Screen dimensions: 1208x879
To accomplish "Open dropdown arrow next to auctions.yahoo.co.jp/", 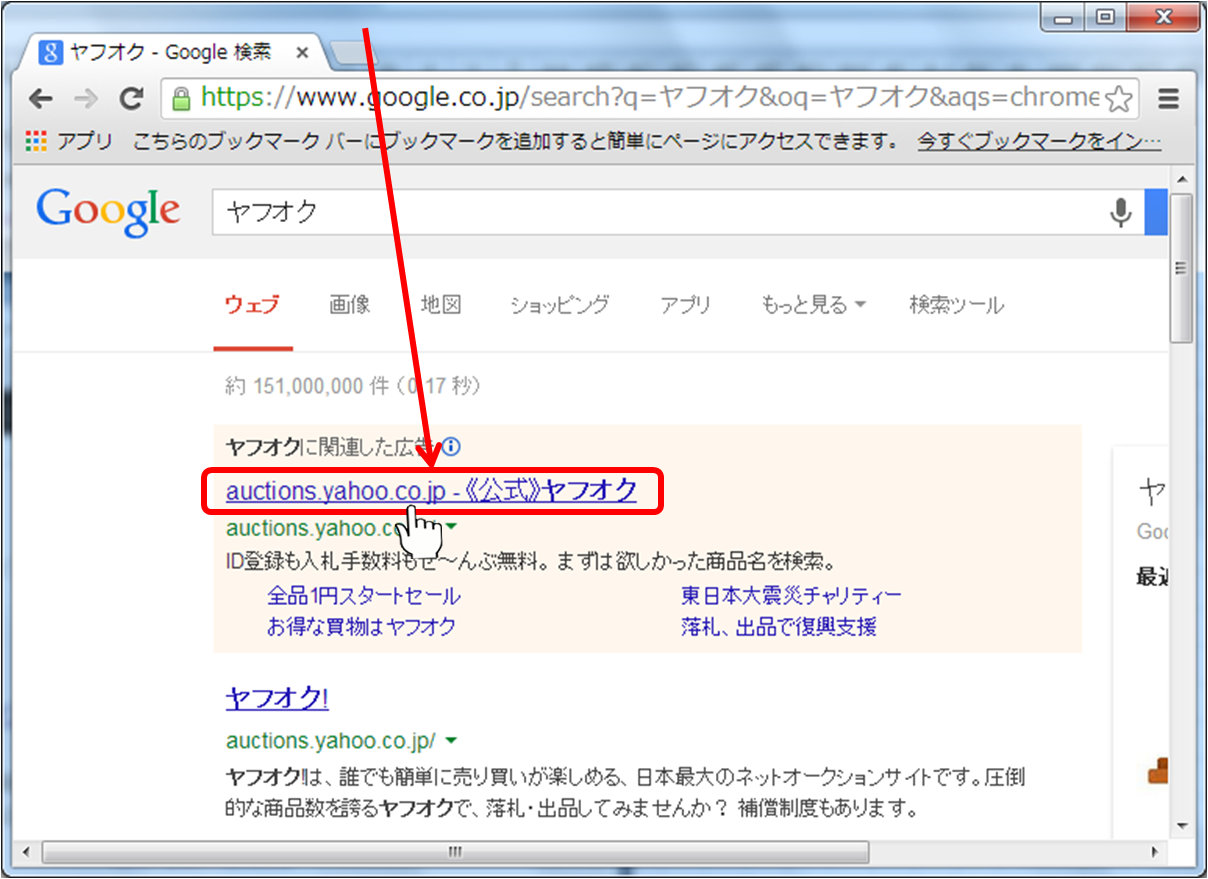I will [451, 740].
